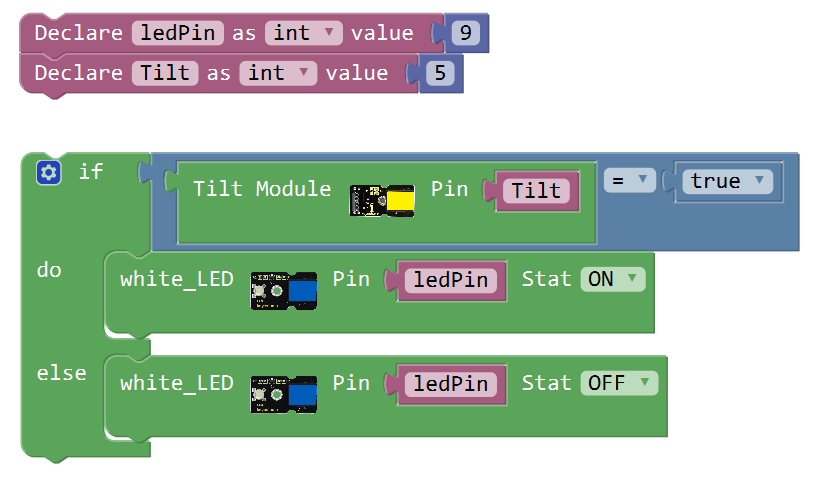This screenshot has width=820, height=484.
Task: Click the Tilt Module sensor image
Action: click(x=382, y=200)
